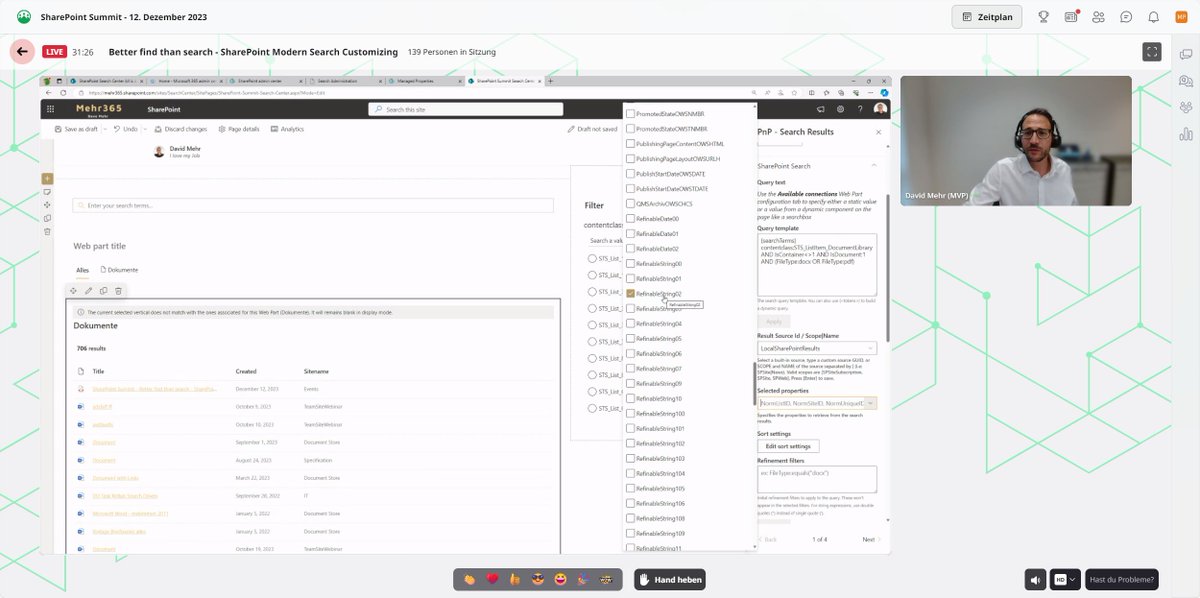This screenshot has height=598, width=1200.
Task: Open the chat bubble icon in header
Action: (1126, 16)
